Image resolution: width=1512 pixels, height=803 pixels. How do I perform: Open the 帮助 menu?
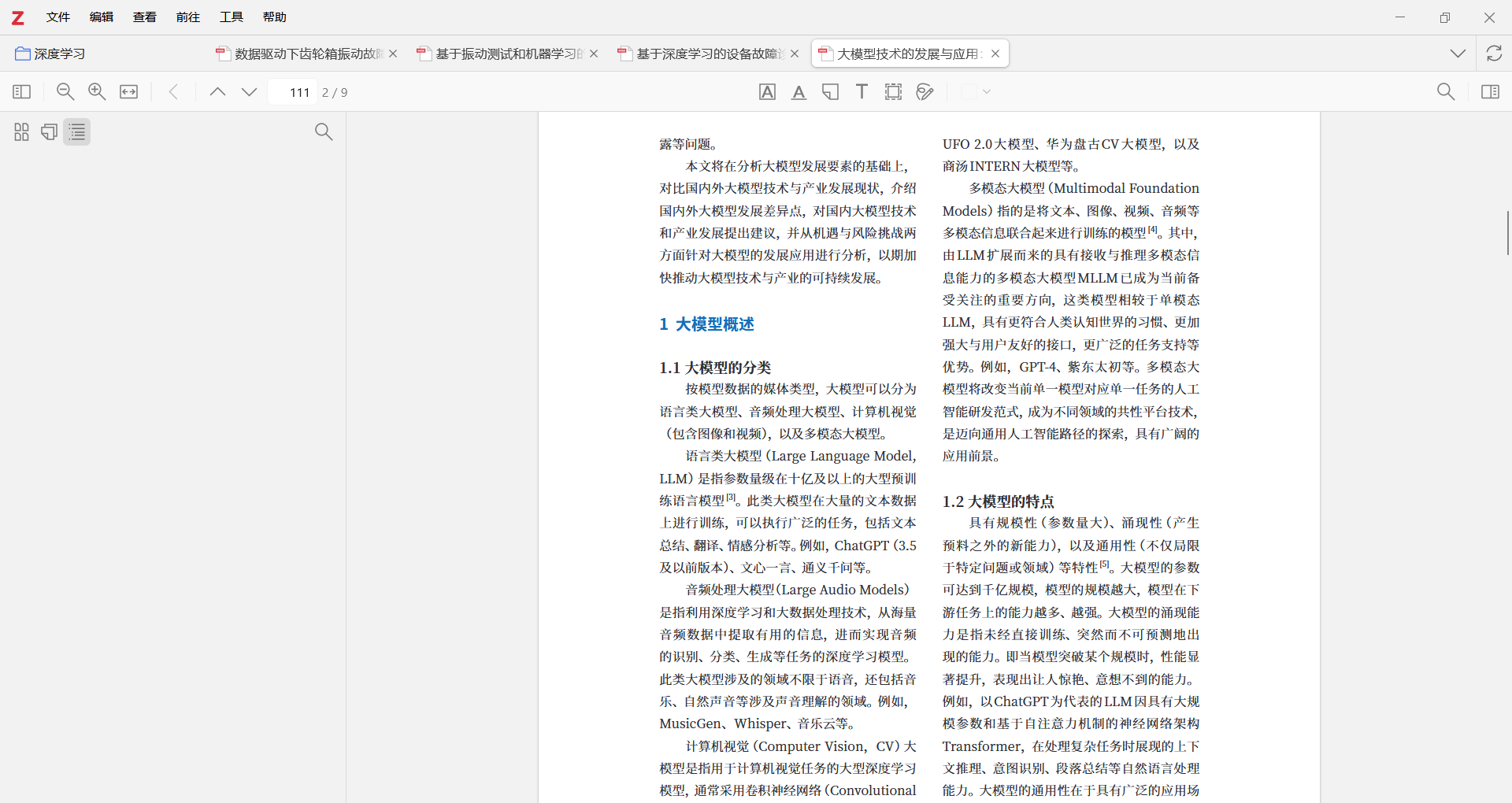(x=275, y=17)
